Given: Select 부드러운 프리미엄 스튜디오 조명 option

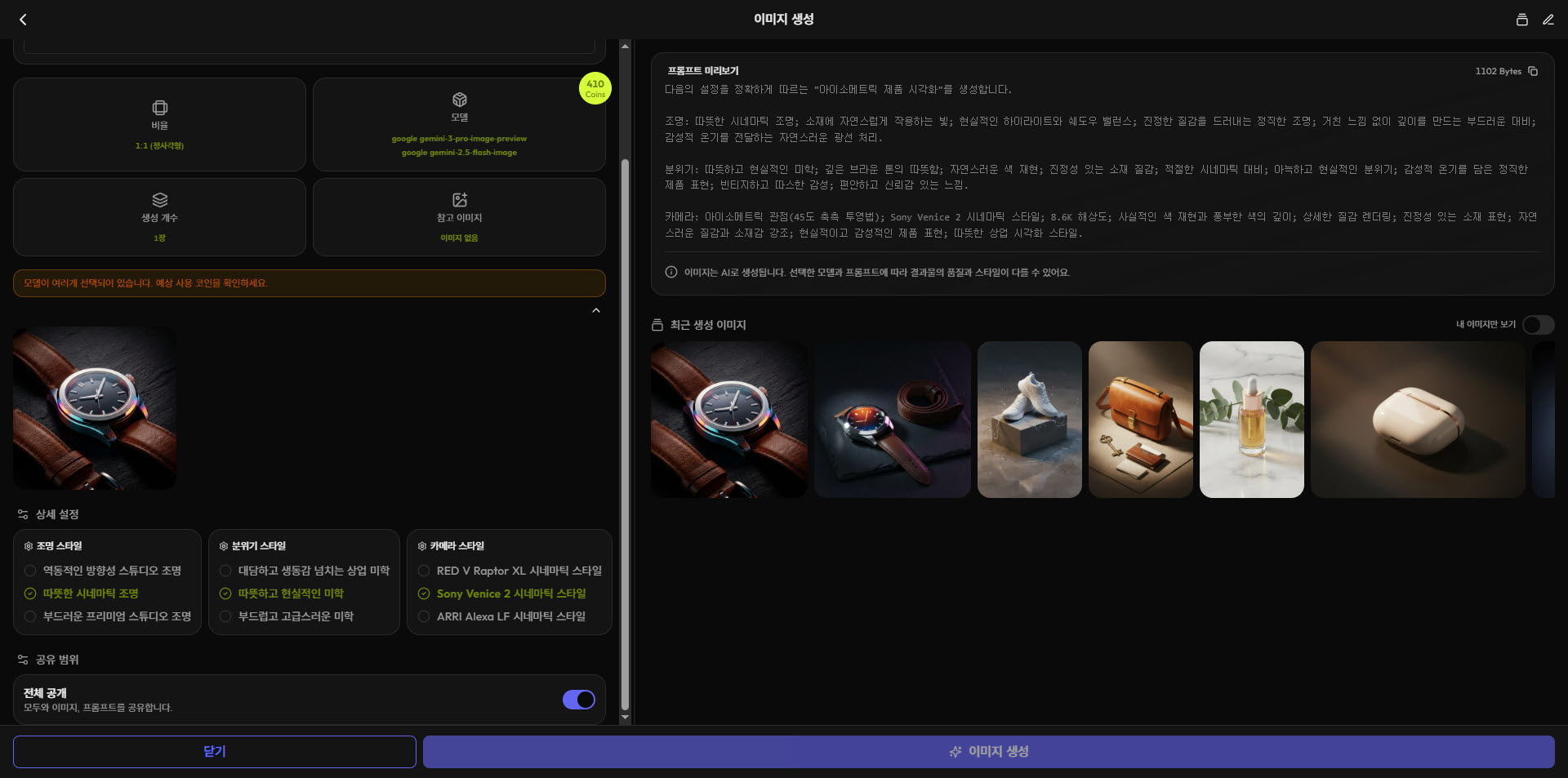Looking at the screenshot, I should pyautogui.click(x=116, y=616).
